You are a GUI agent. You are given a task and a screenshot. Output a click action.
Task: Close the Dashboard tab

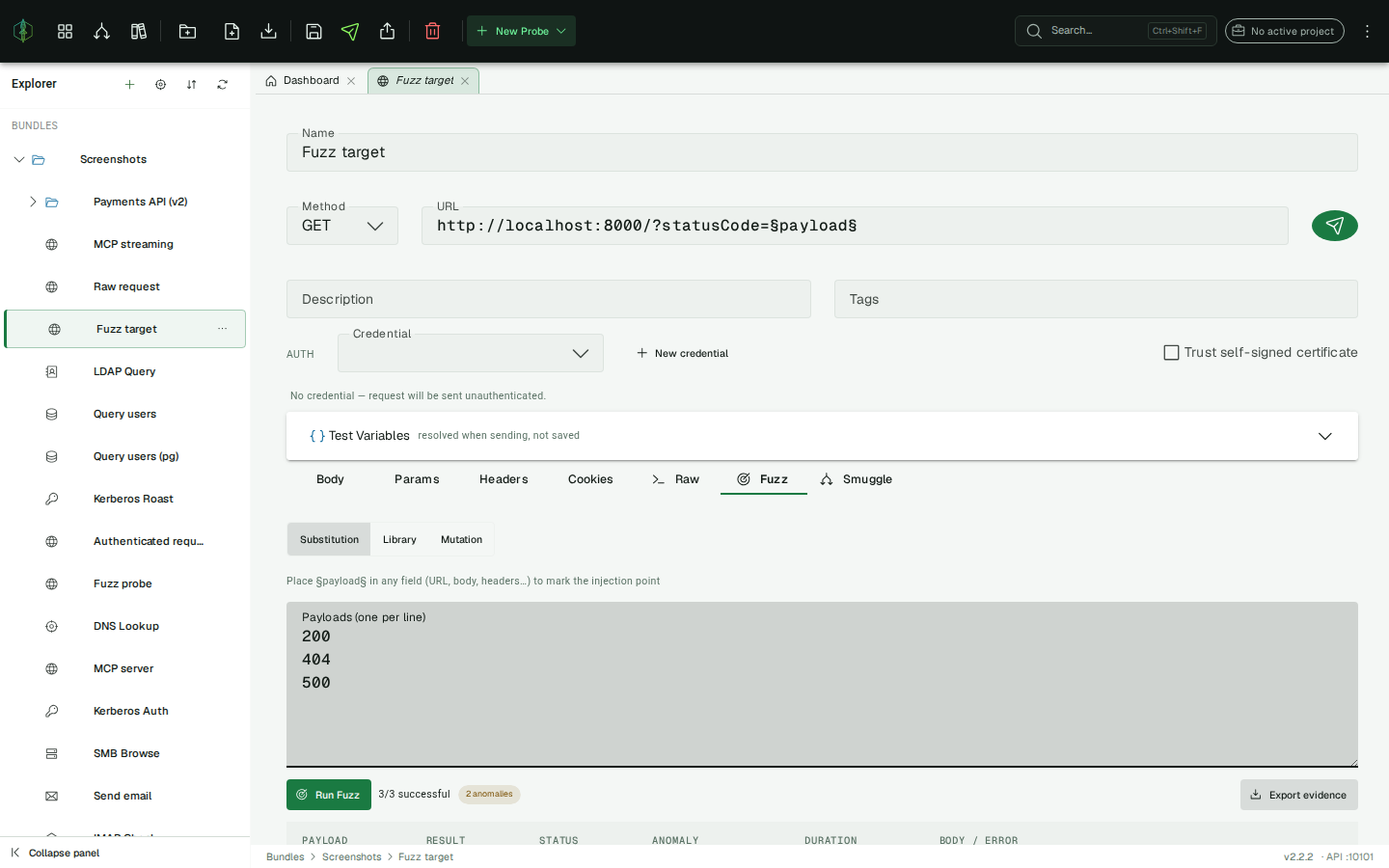coord(351,81)
